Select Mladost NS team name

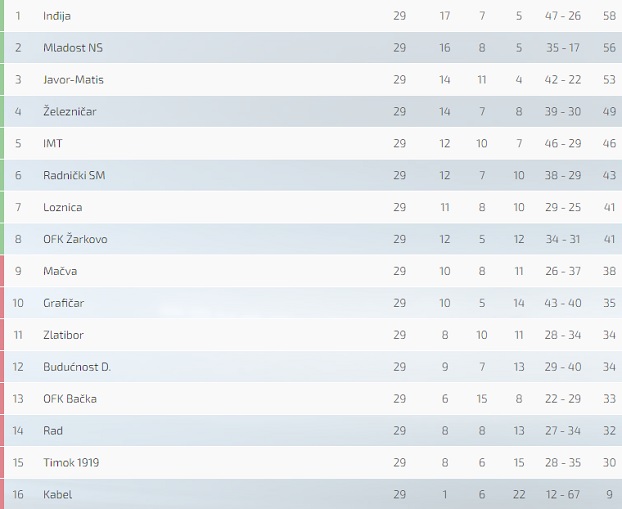(x=73, y=48)
